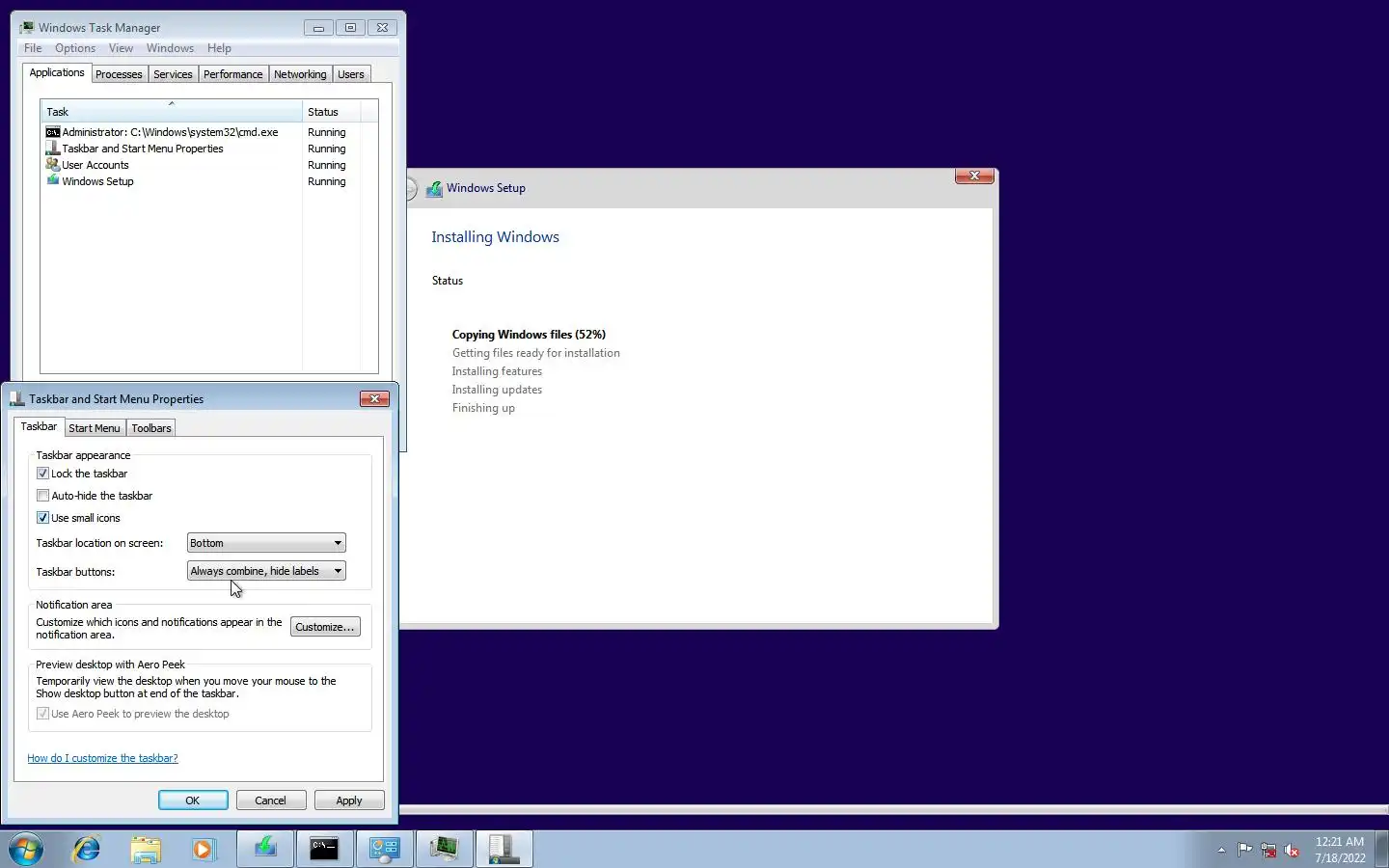
Task: Click Taskbar Properties title bar icon
Action: 17,399
